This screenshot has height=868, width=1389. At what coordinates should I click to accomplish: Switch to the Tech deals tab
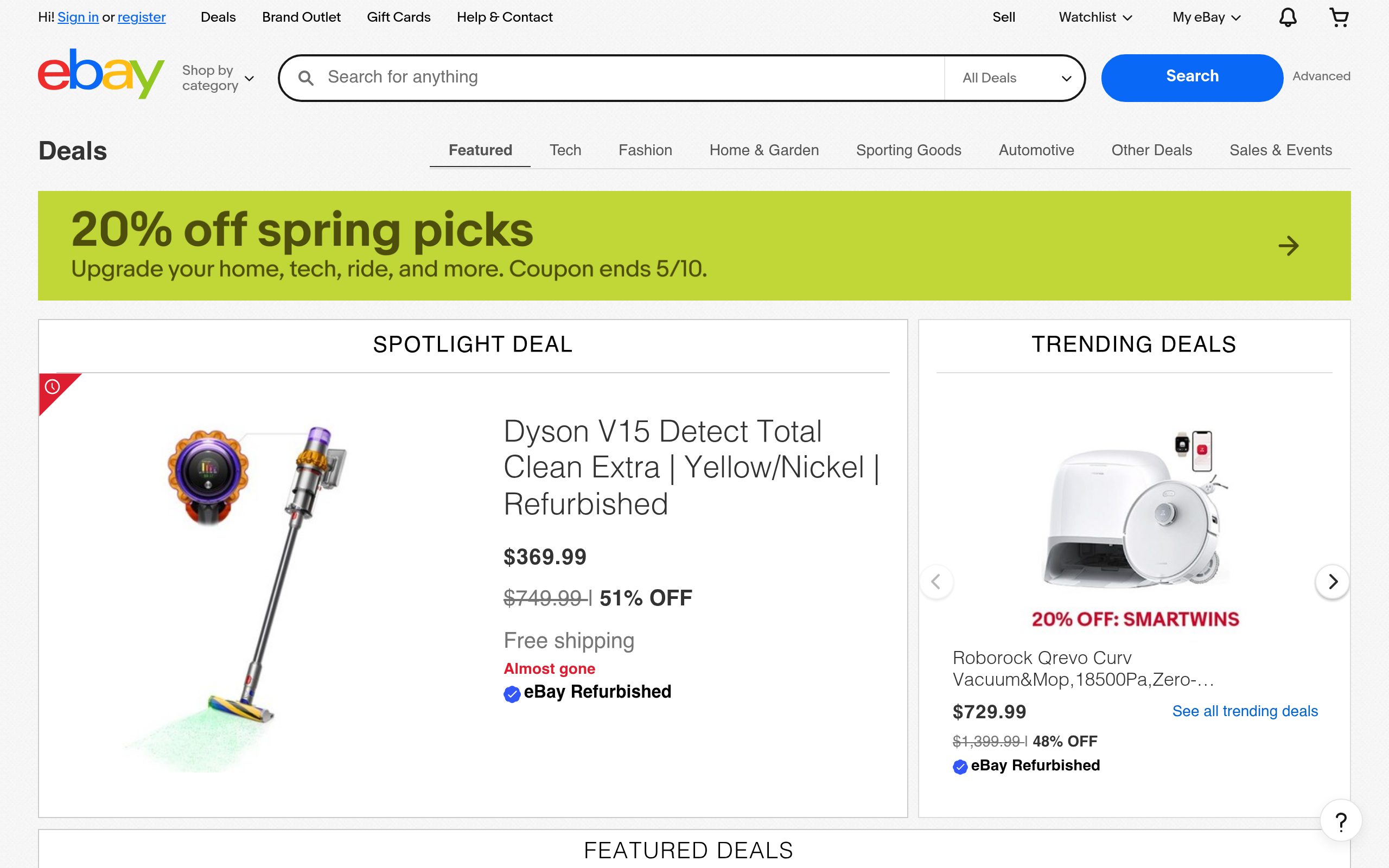pos(565,150)
